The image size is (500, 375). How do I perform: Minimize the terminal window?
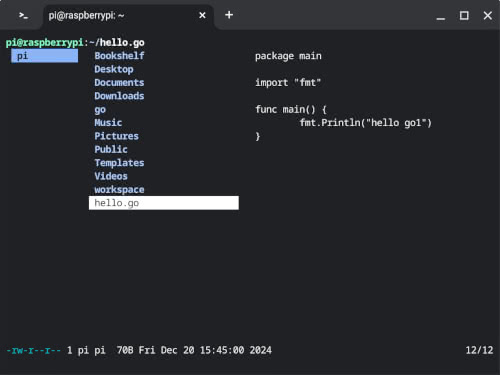(x=441, y=18)
